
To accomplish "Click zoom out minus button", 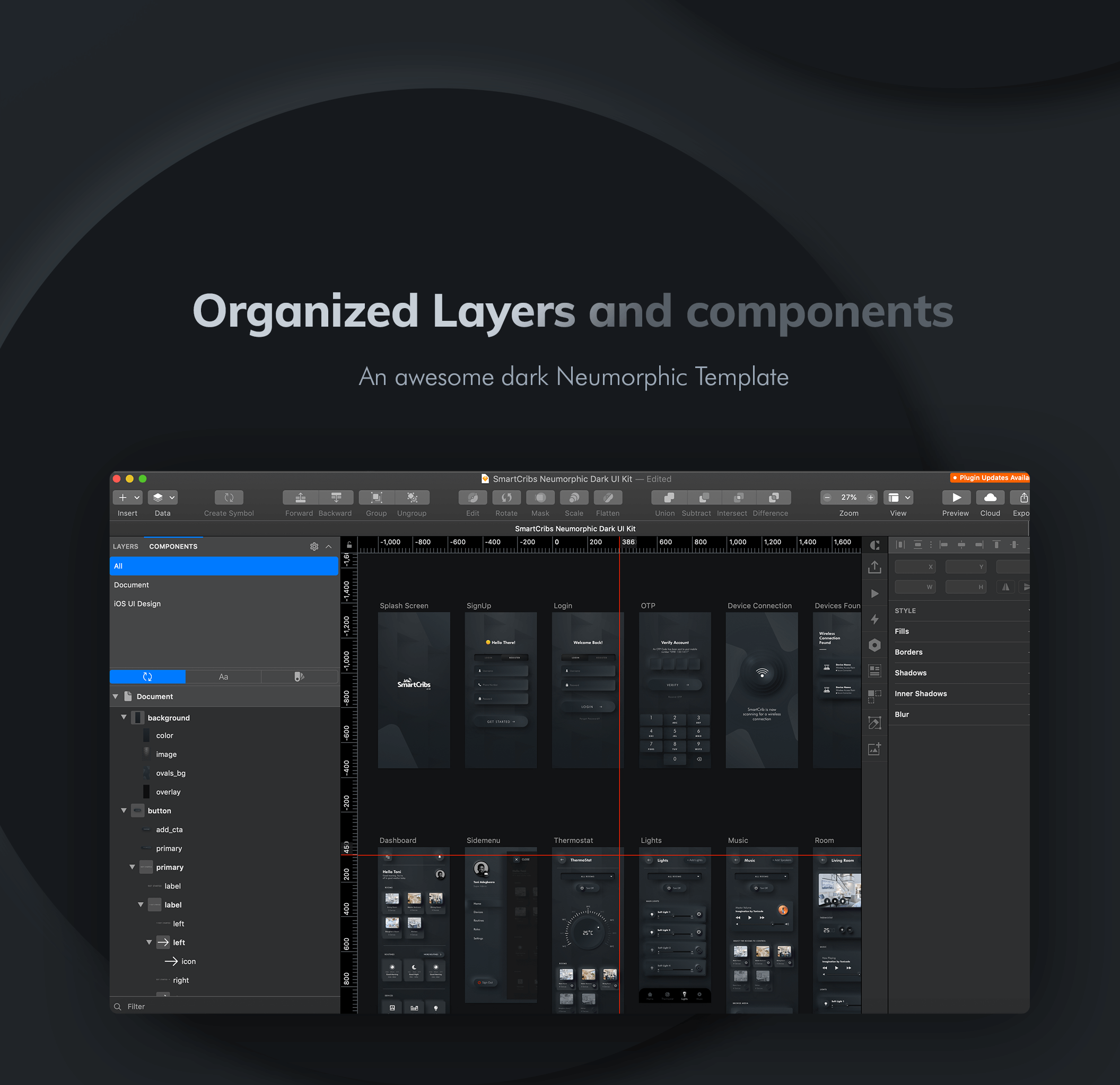I will pos(827,497).
